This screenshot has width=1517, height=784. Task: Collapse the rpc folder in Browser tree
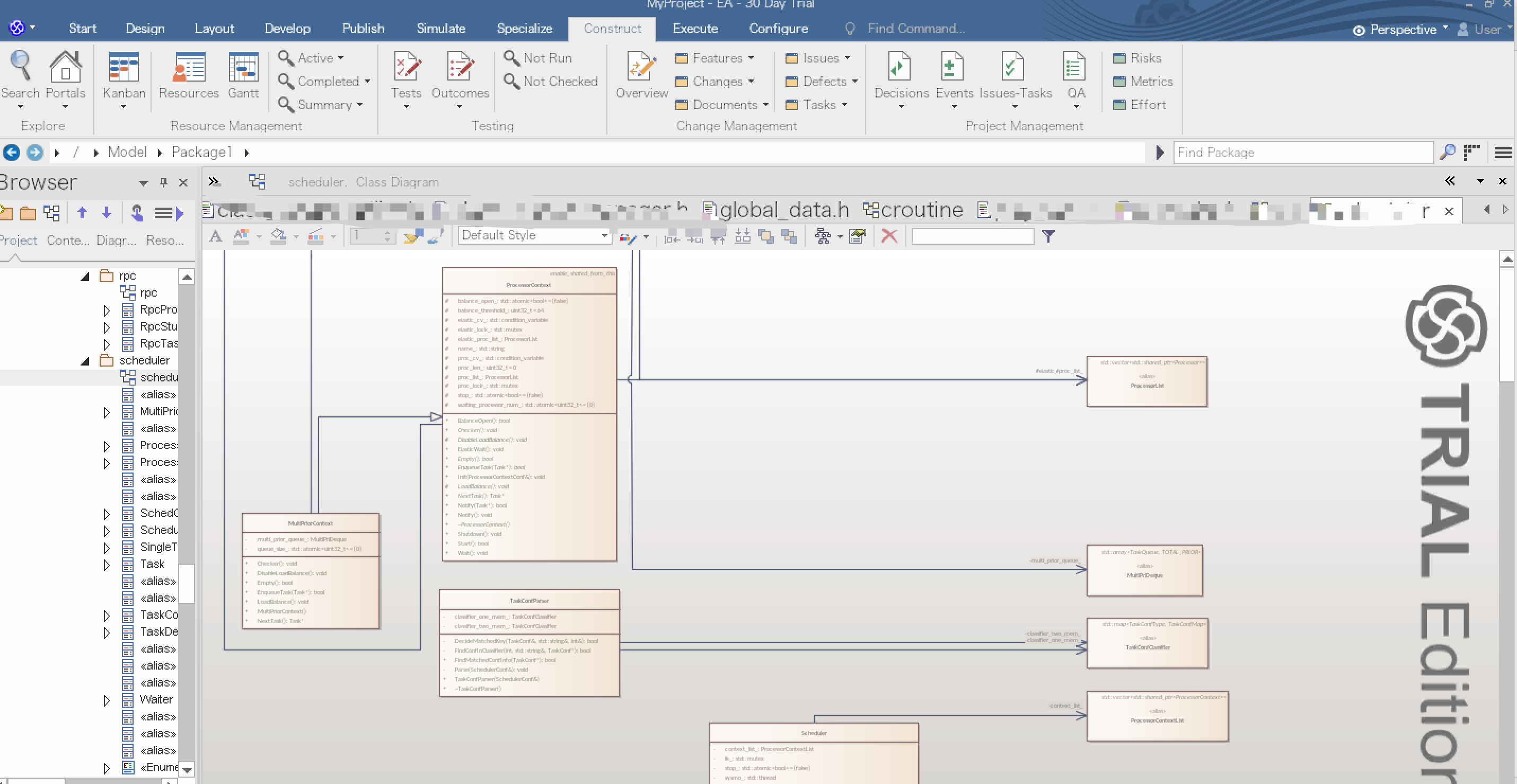(85, 276)
